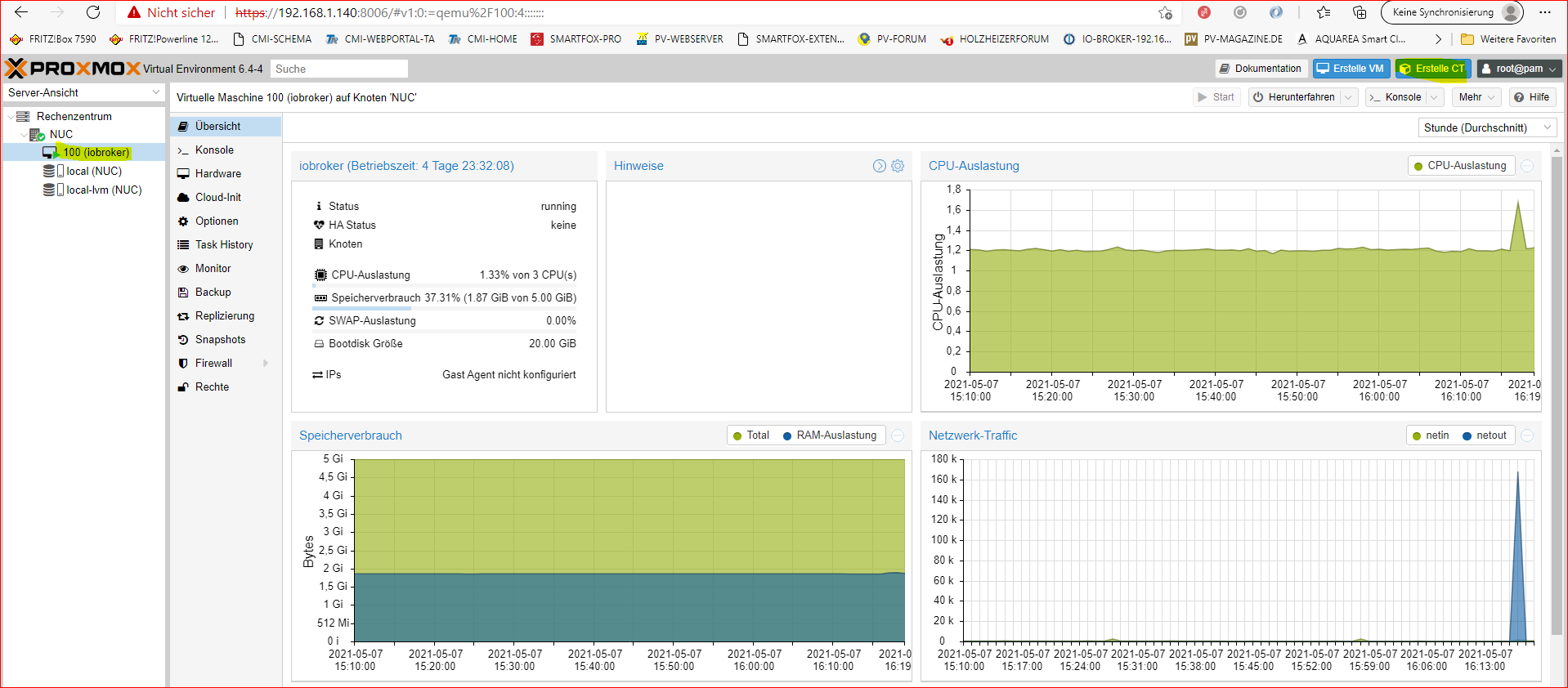
Task: Toggle the netout legend series
Action: click(1485, 436)
